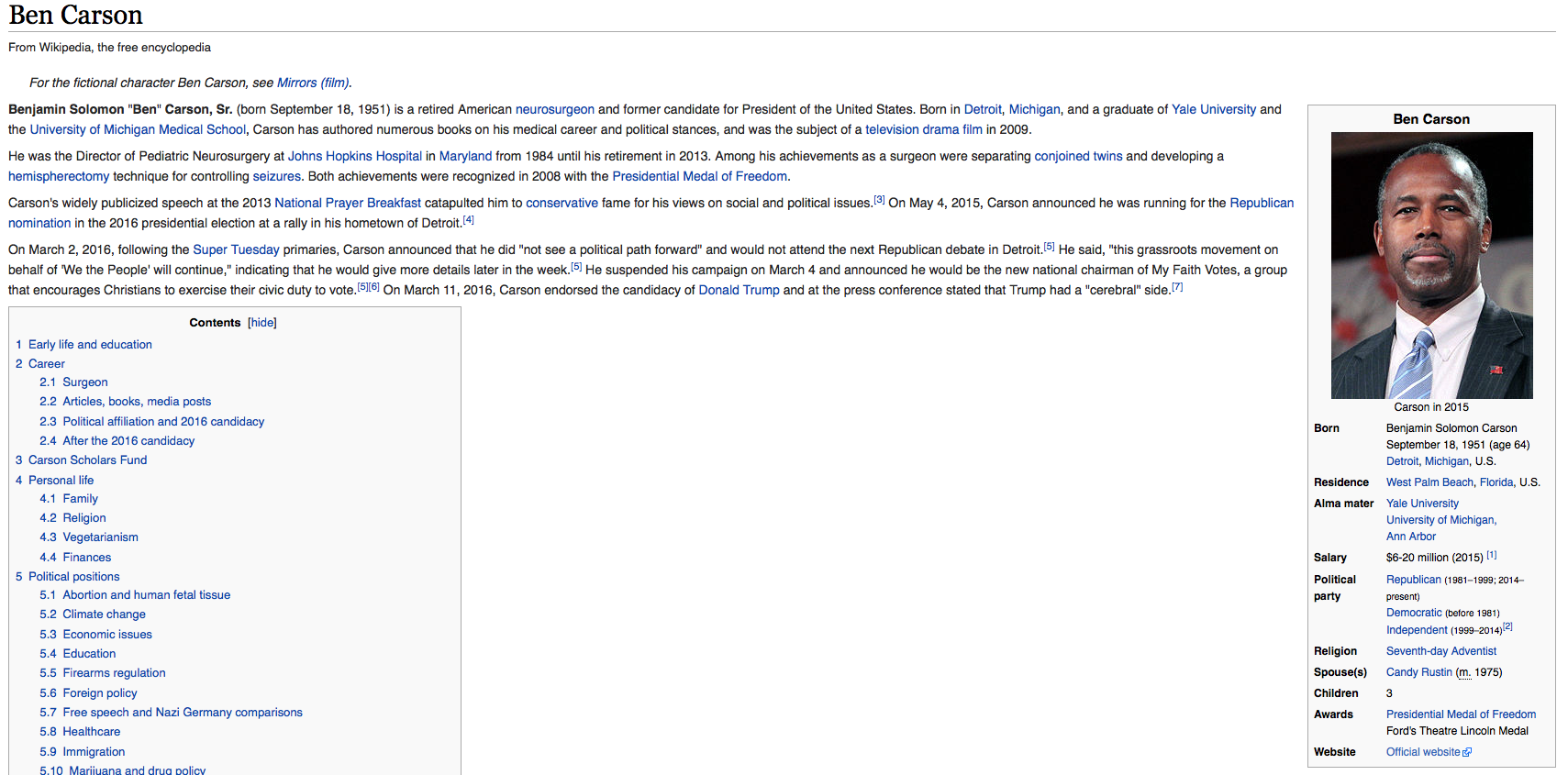
Task: Hide the Contents table via the hide toggle
Action: click(262, 323)
